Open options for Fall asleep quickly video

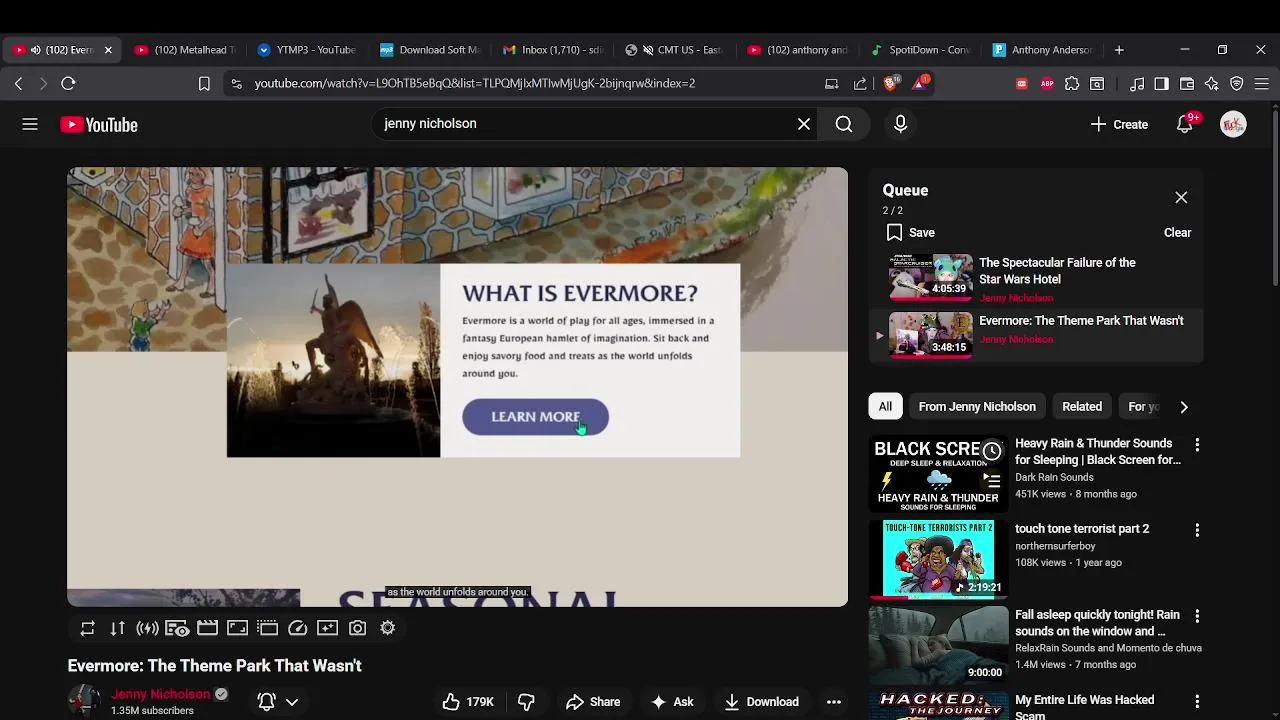1197,616
